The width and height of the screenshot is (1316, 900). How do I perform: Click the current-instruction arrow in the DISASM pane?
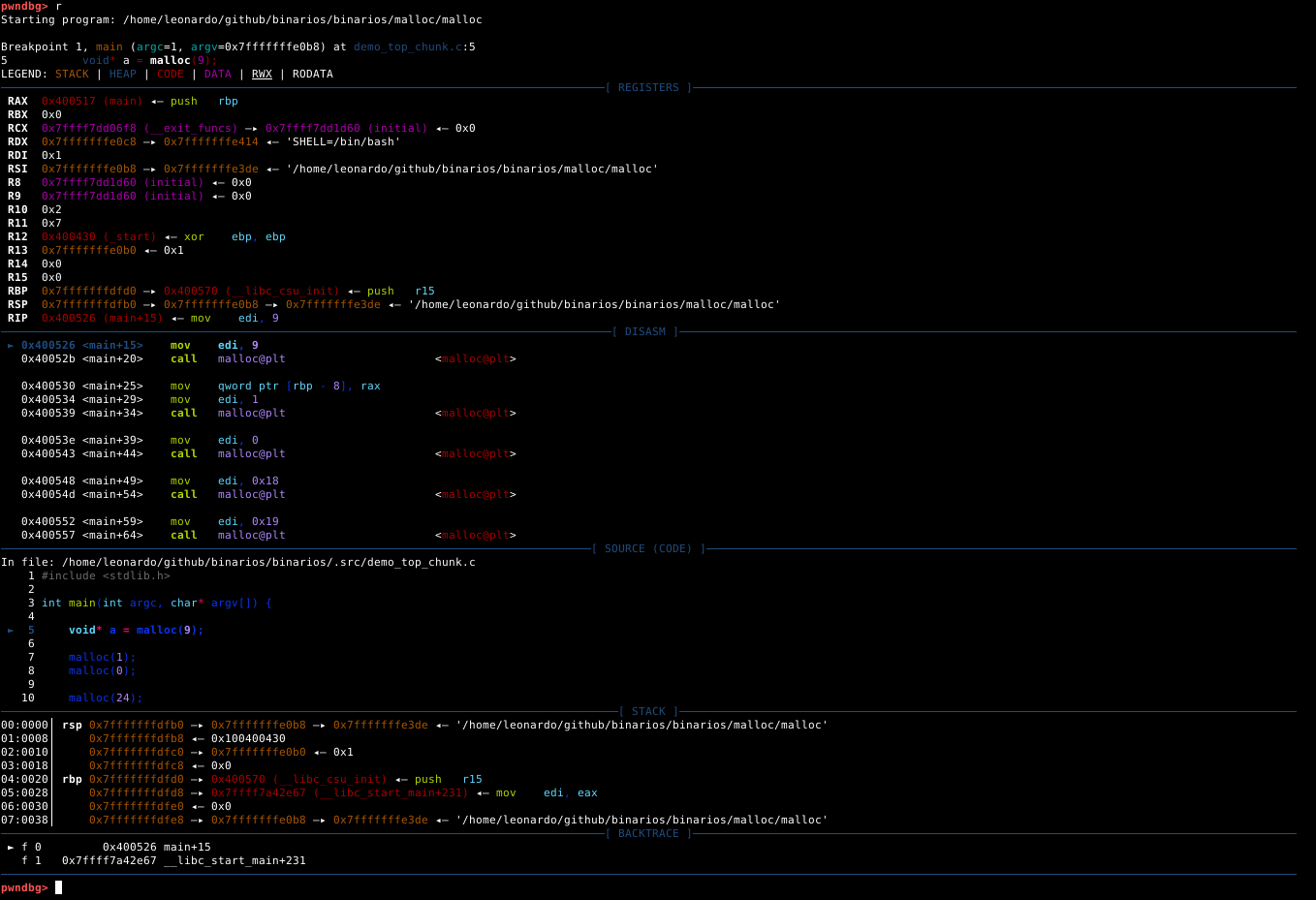pyautogui.click(x=11, y=346)
